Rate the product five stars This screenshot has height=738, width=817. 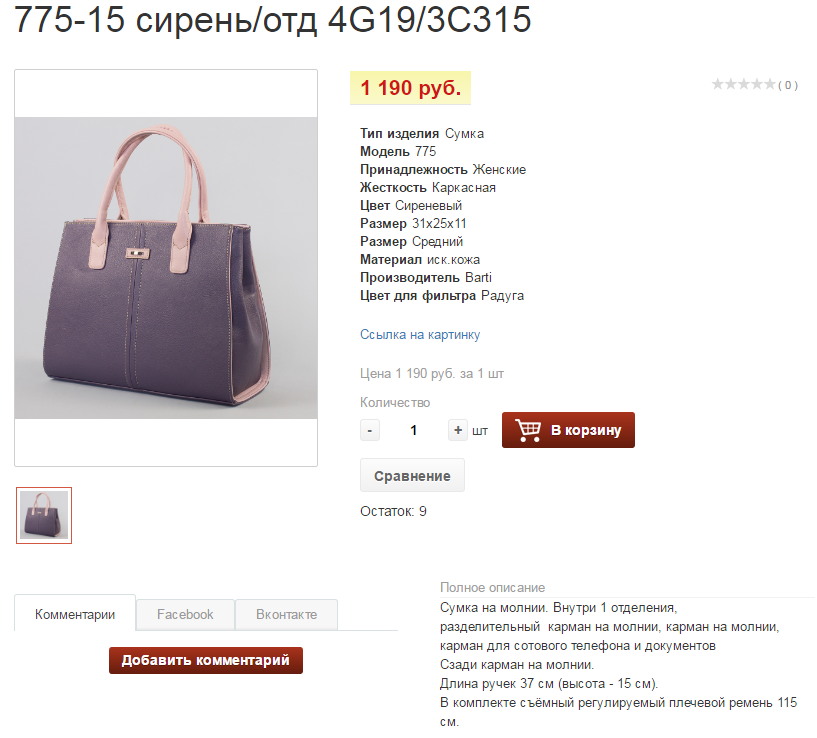tap(770, 84)
